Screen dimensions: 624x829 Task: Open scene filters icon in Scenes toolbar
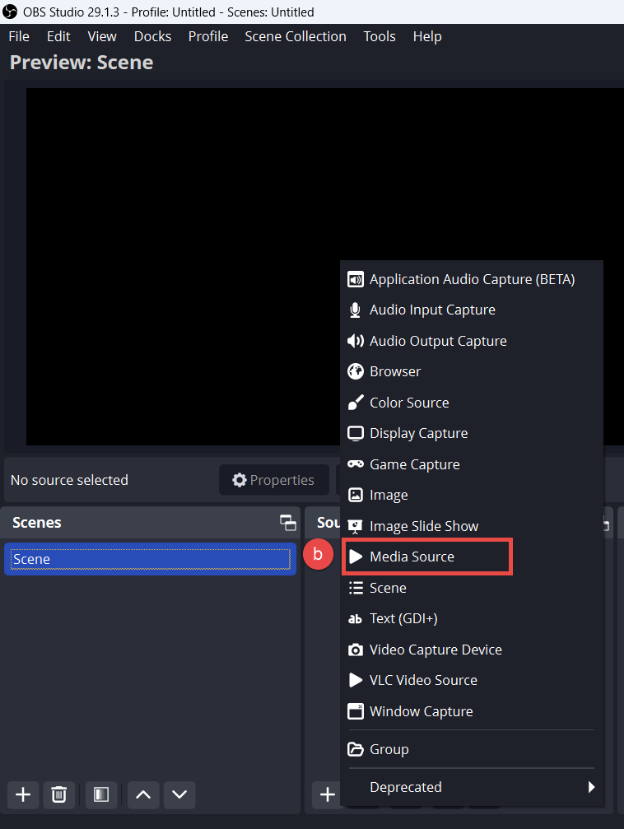click(x=101, y=794)
